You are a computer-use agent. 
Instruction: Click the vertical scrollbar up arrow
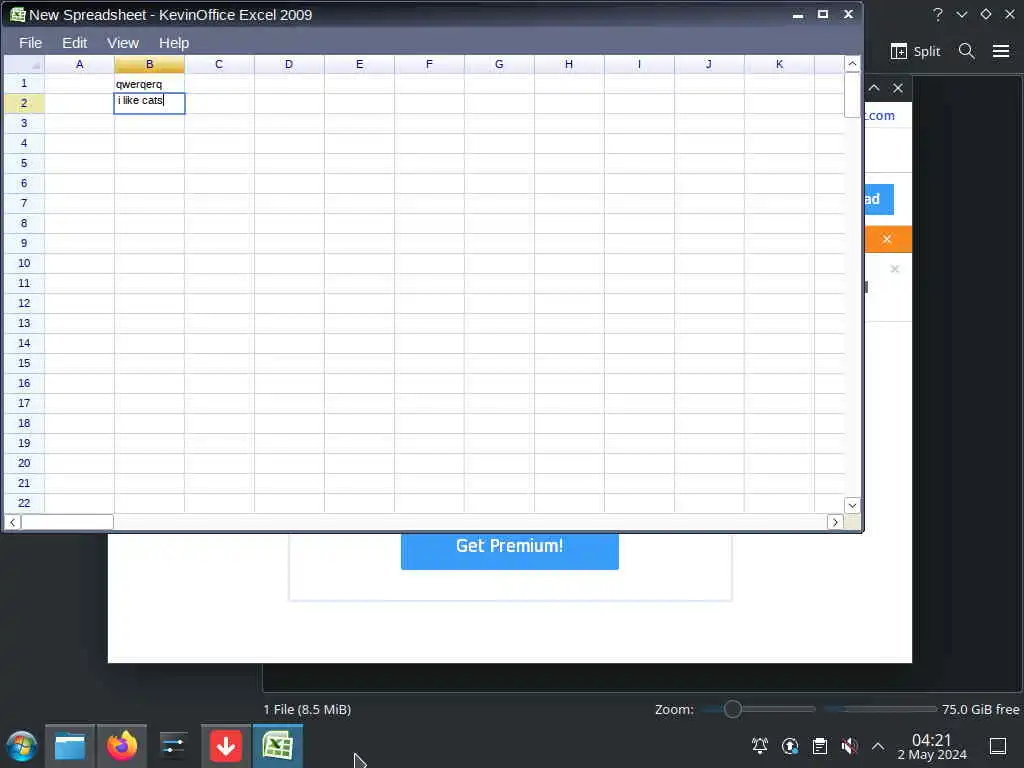click(852, 64)
